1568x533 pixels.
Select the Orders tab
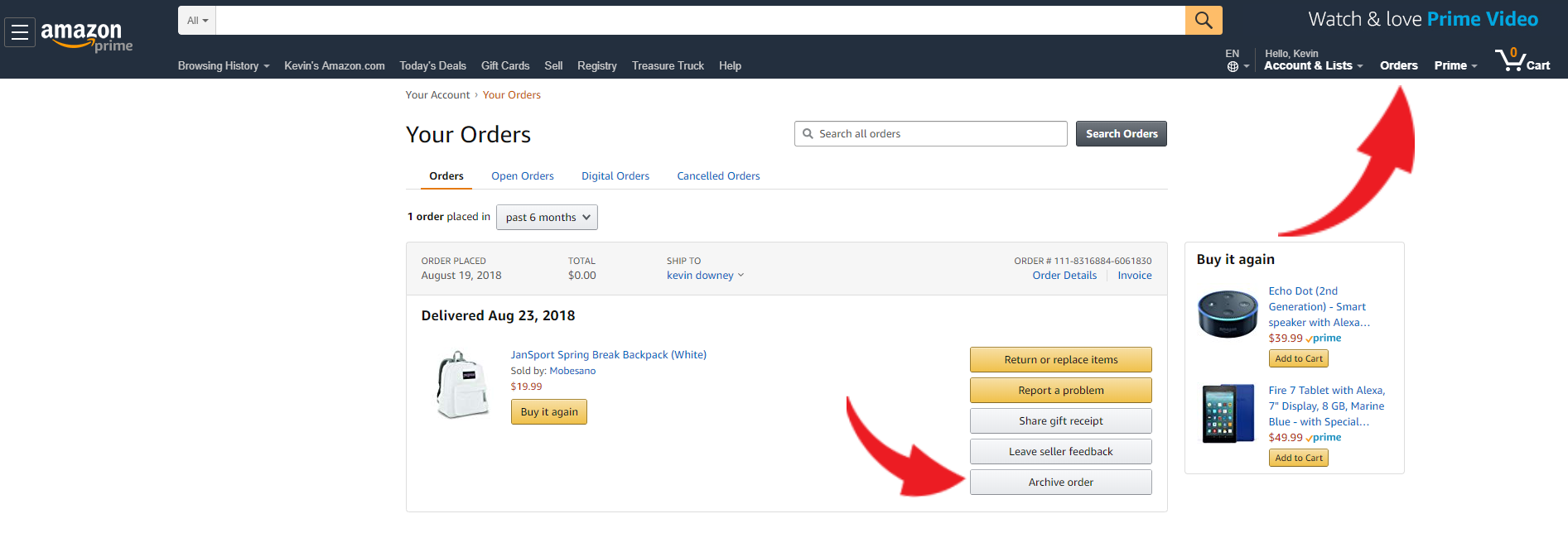[446, 176]
